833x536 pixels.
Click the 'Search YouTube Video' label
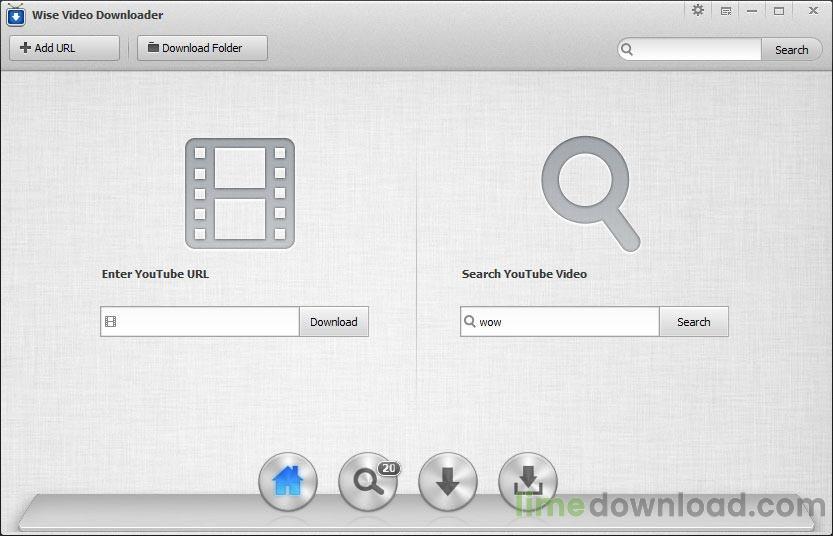point(524,274)
